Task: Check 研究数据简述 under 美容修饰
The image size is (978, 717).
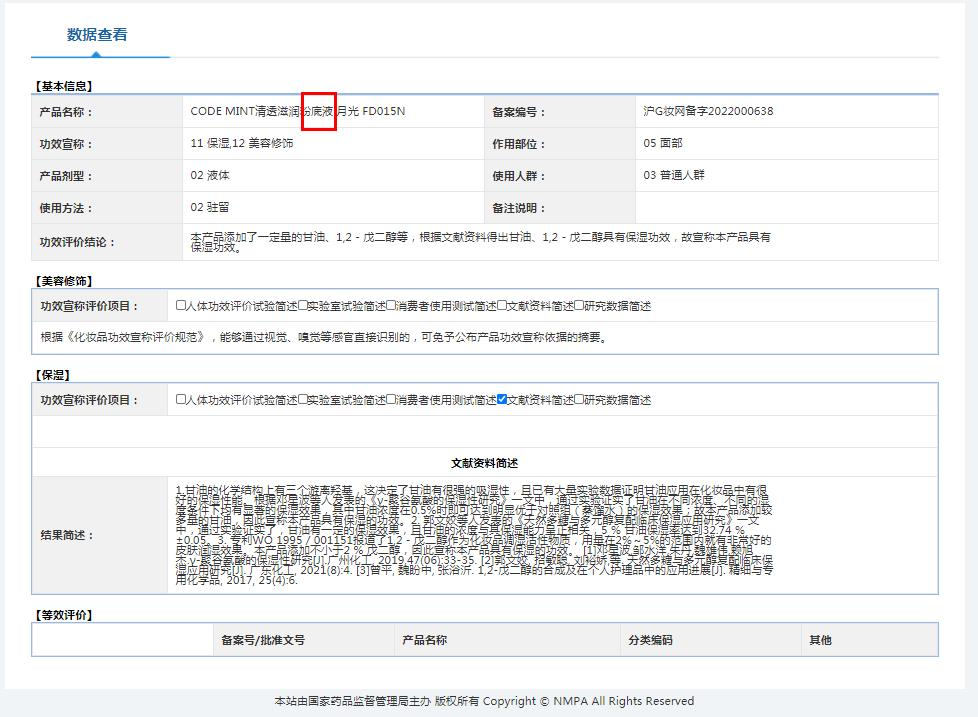Action: (579, 306)
